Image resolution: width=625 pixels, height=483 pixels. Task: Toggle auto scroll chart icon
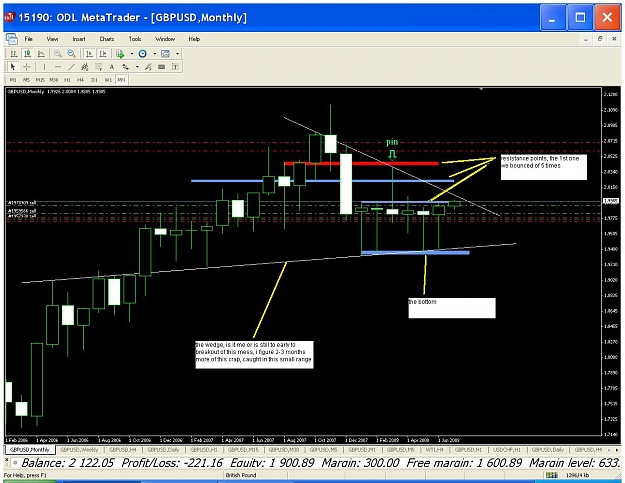[89, 53]
